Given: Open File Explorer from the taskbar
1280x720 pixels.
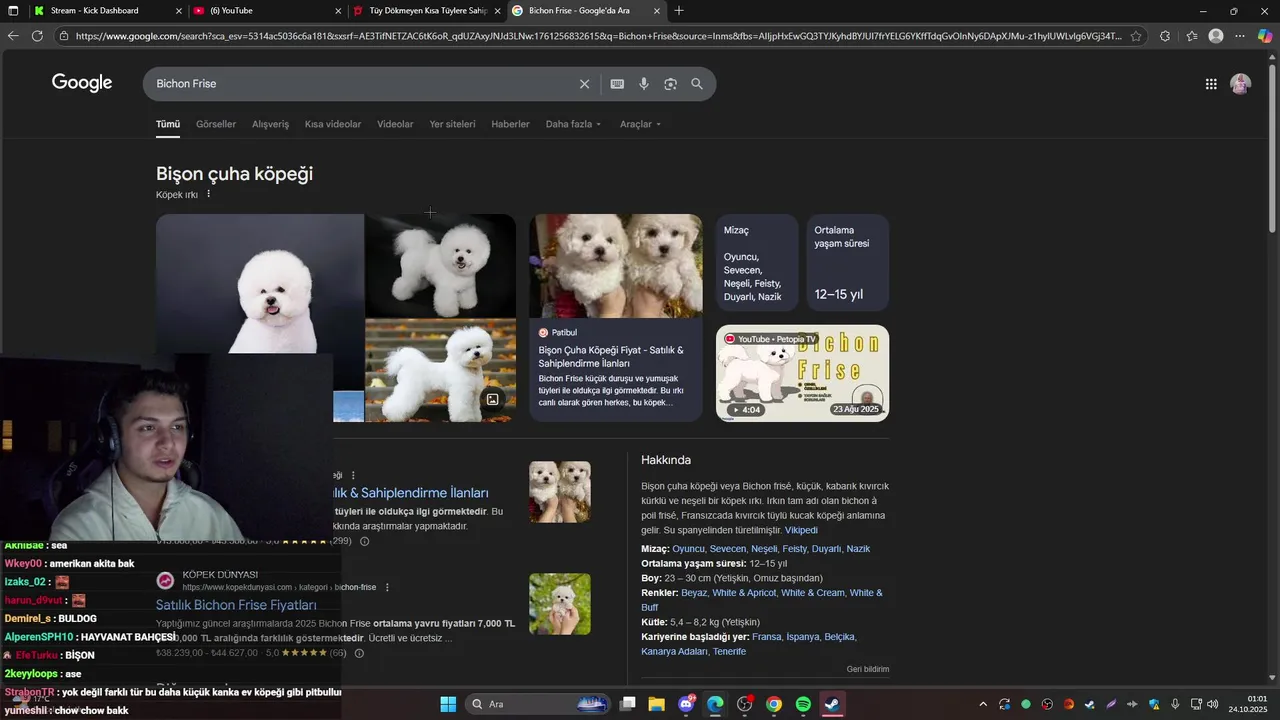Looking at the screenshot, I should [656, 704].
